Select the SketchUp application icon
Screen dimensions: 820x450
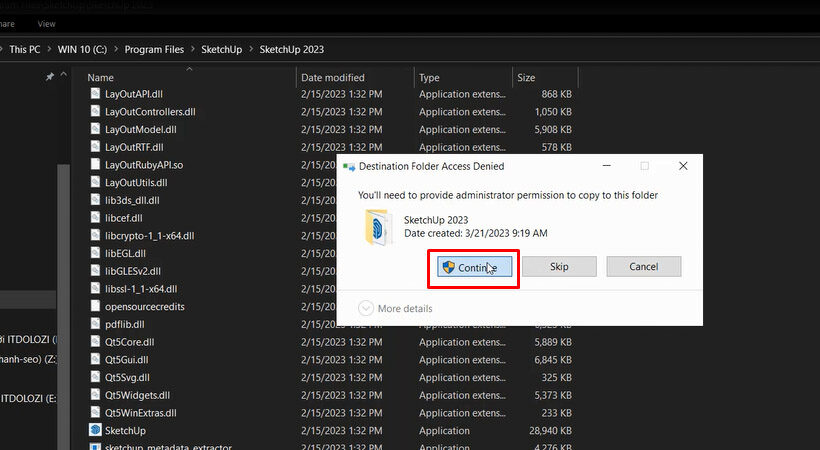point(95,430)
